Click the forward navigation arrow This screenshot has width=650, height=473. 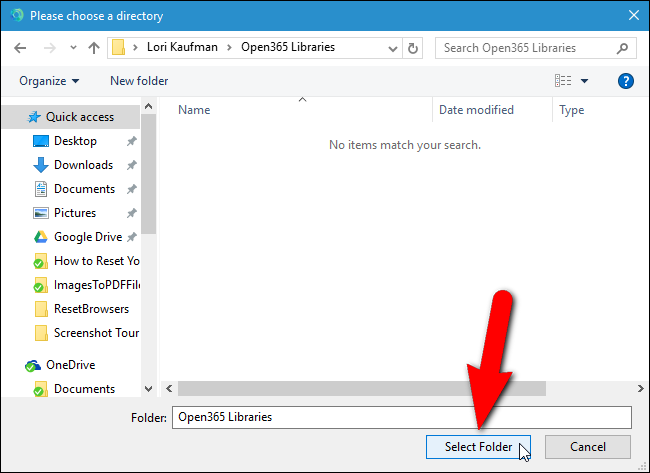pos(50,48)
